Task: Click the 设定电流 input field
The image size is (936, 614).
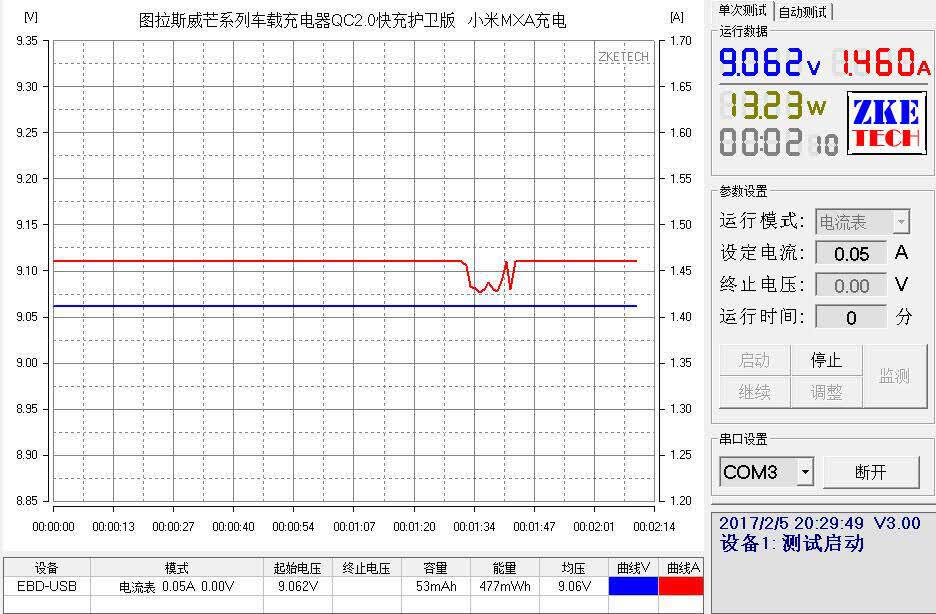Action: (x=851, y=254)
